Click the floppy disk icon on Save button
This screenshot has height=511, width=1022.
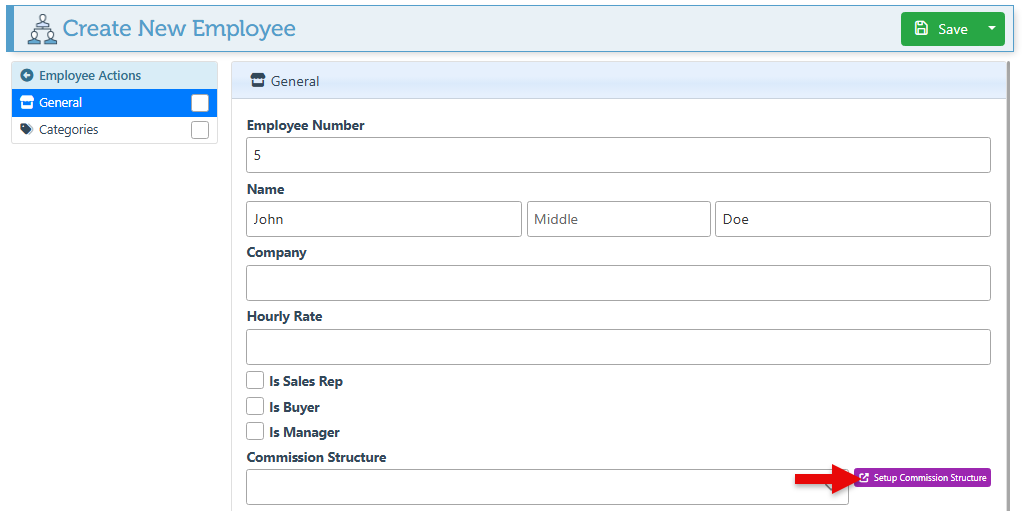tap(921, 29)
